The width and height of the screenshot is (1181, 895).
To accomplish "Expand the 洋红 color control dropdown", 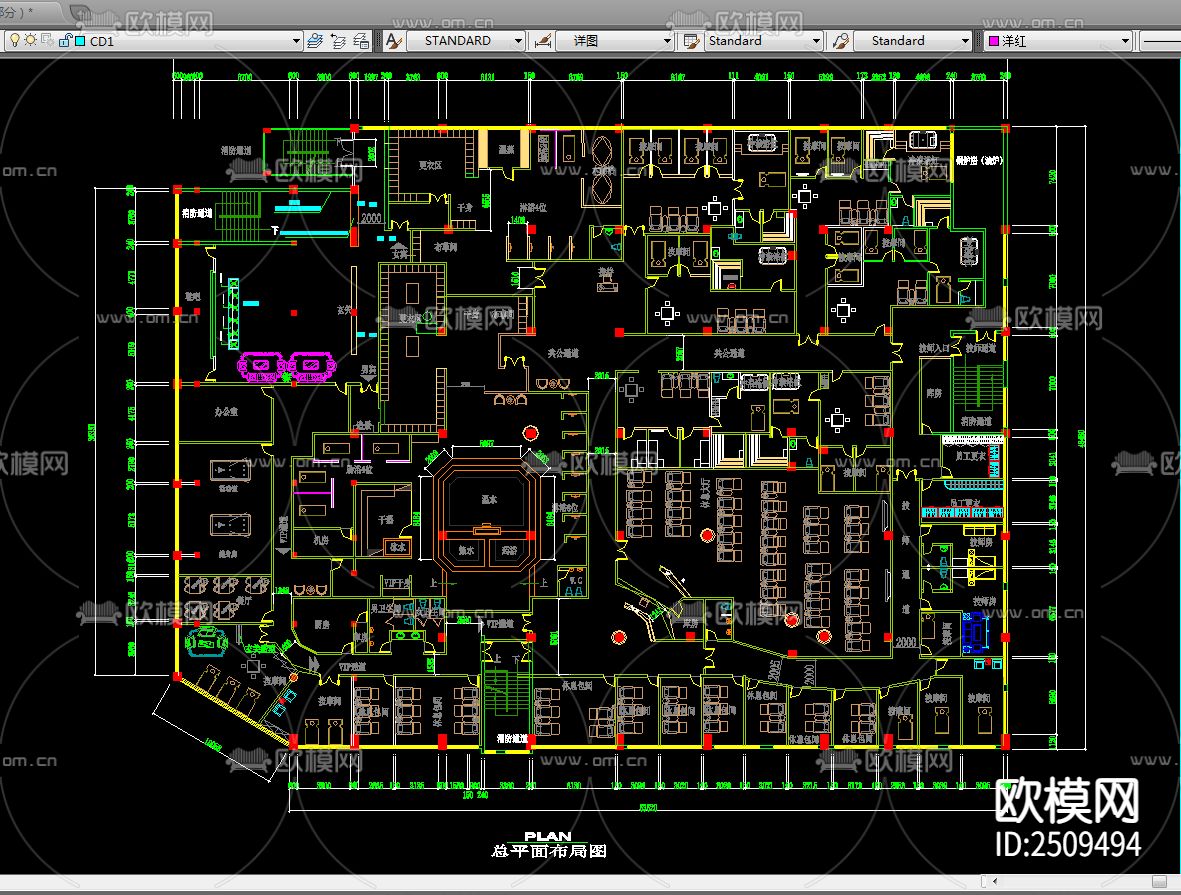I will (x=1125, y=41).
